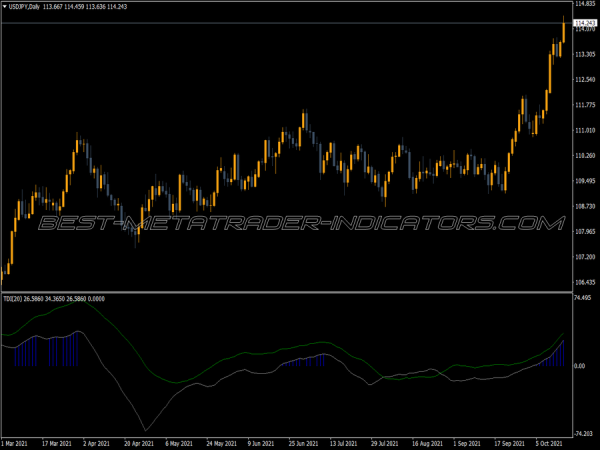Click the 24 May 2021 date label
Screen dimensions: 600x450
point(221,443)
